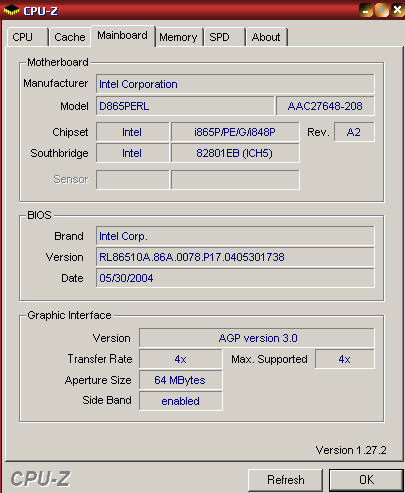
Task: Open the Cache tab
Action: tap(70, 37)
